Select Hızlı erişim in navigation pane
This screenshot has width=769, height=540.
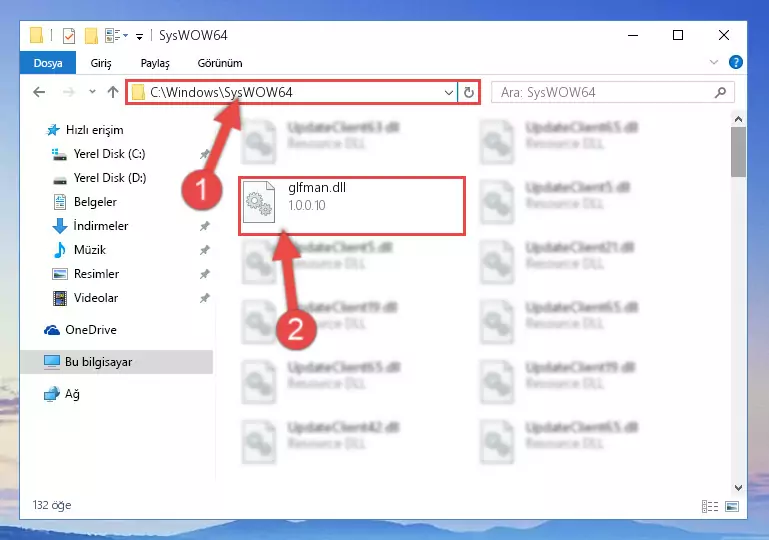[94, 130]
